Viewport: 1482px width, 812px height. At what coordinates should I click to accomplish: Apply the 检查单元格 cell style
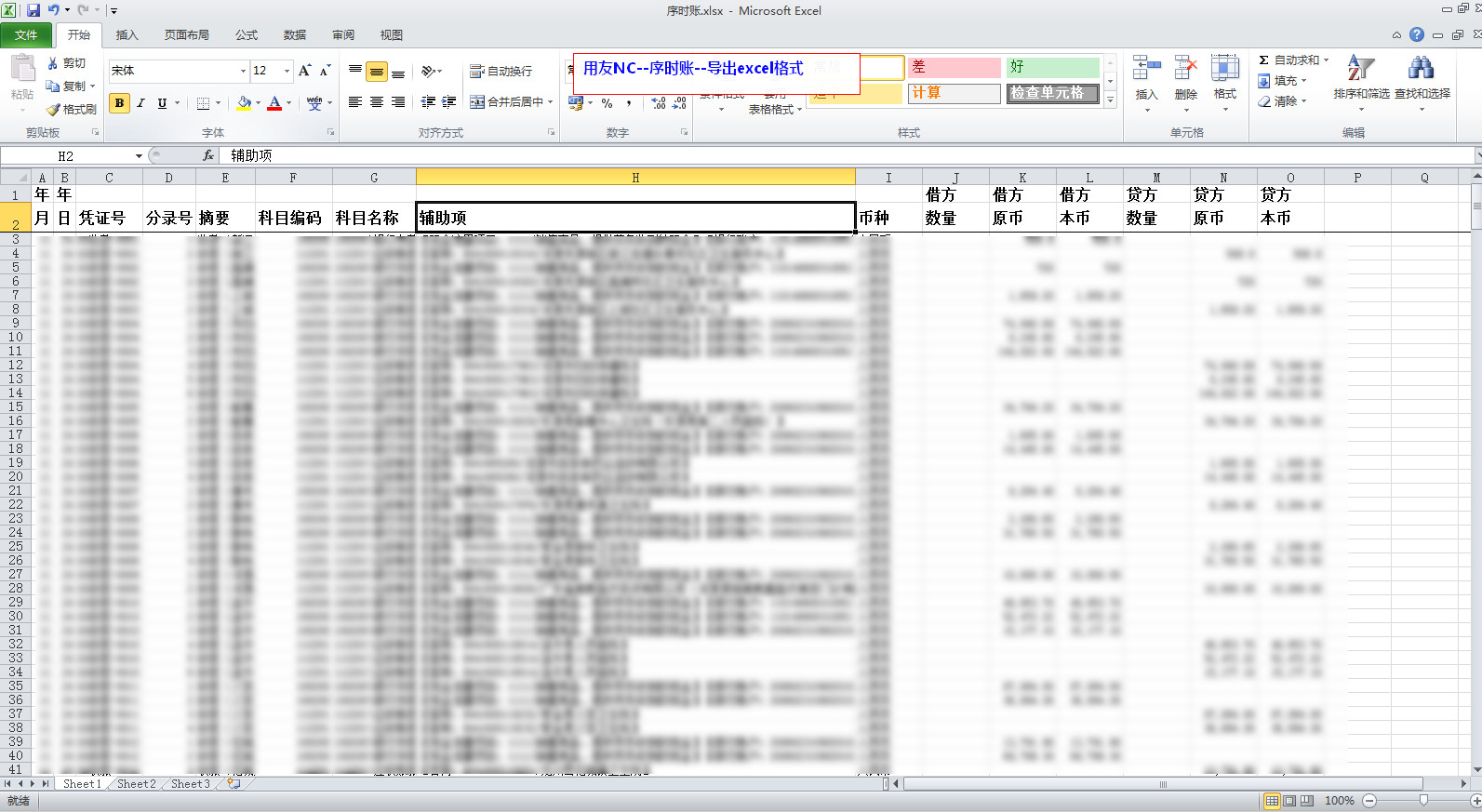click(1048, 93)
